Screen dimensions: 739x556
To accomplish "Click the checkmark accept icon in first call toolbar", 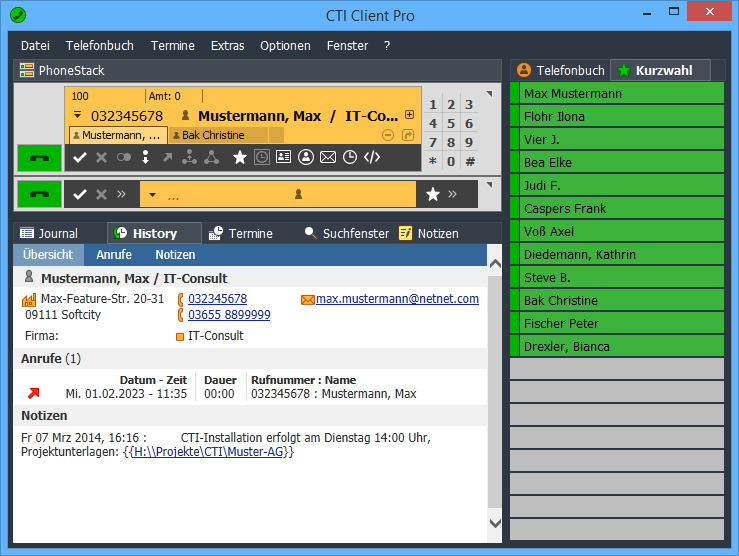I will point(80,157).
